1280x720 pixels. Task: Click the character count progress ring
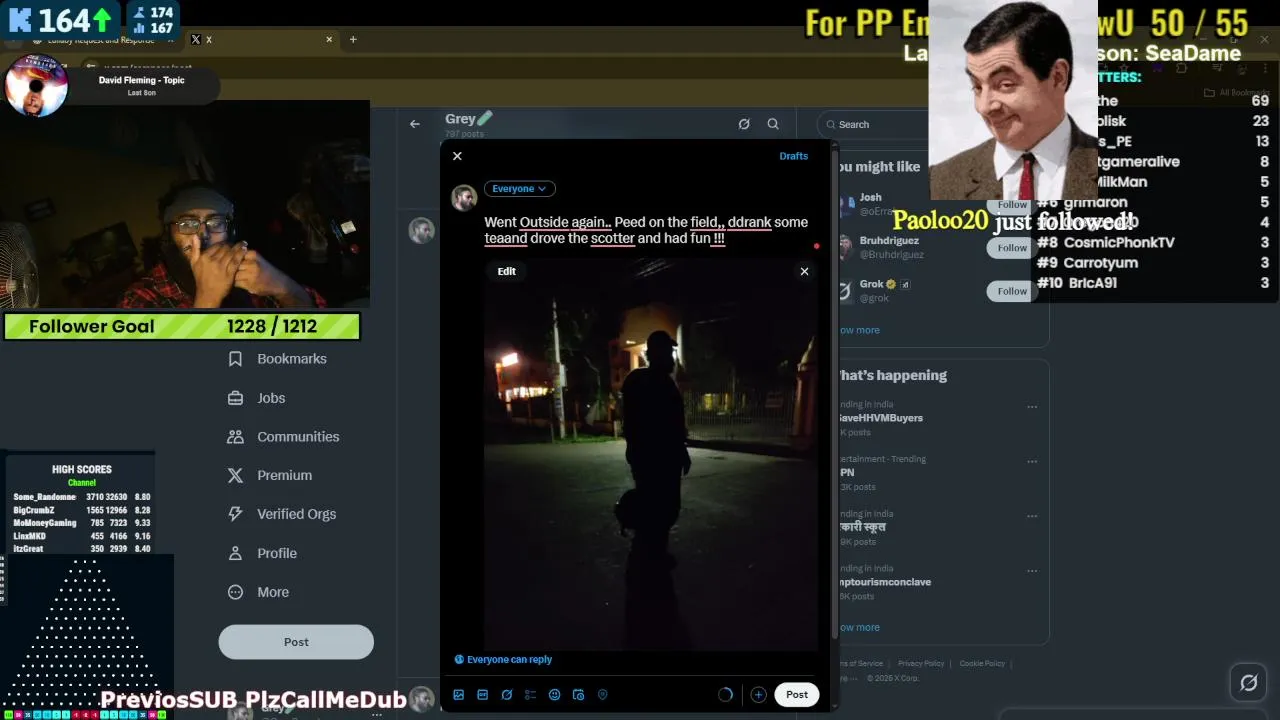726,695
